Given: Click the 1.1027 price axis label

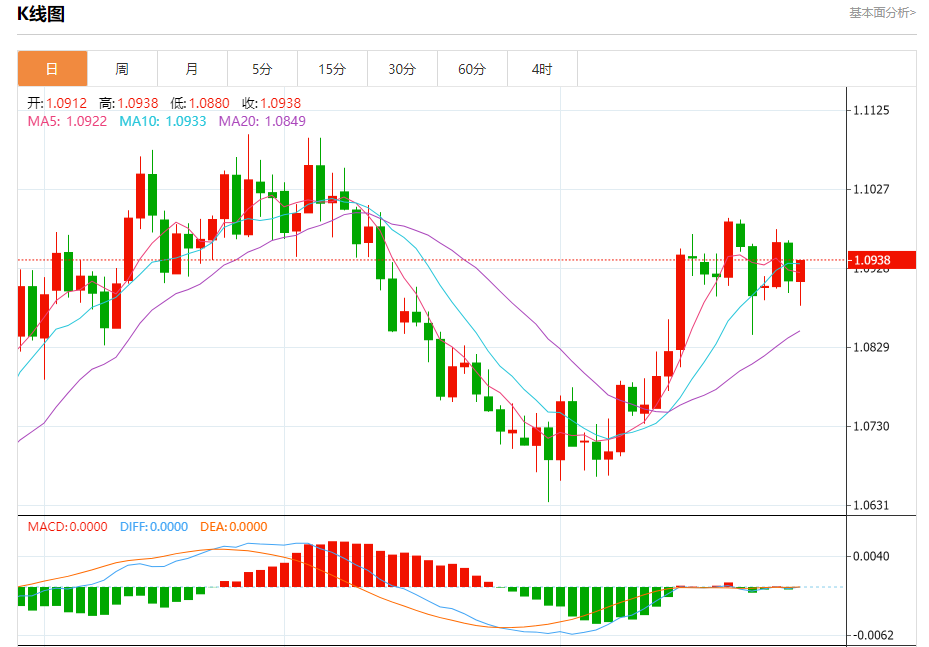Looking at the screenshot, I should [871, 189].
